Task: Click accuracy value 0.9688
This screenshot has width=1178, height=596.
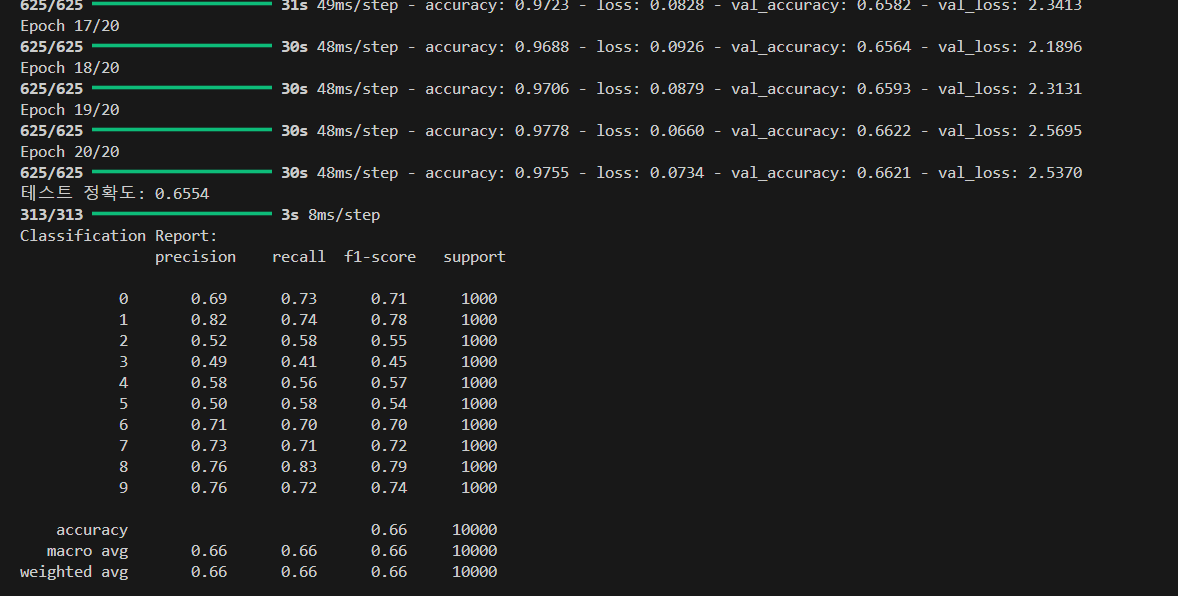Action: click(542, 47)
